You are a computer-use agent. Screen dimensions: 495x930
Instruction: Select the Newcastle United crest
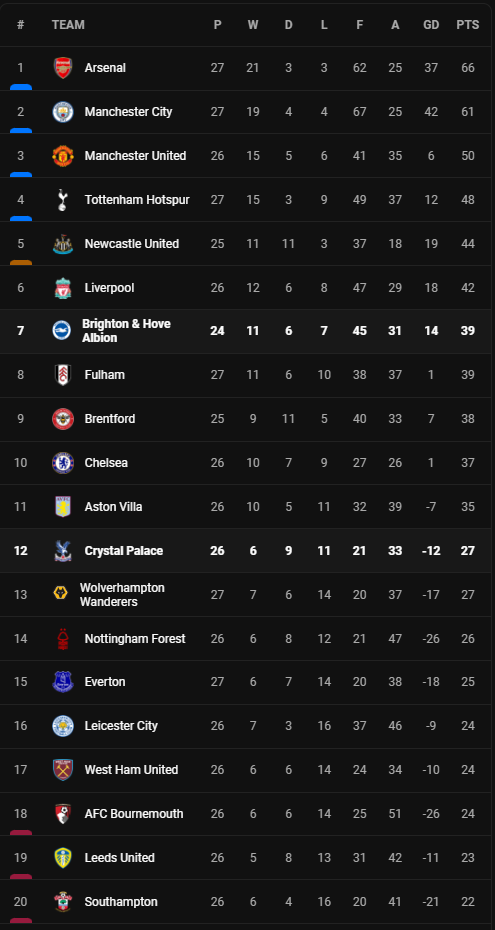[x=63, y=244]
